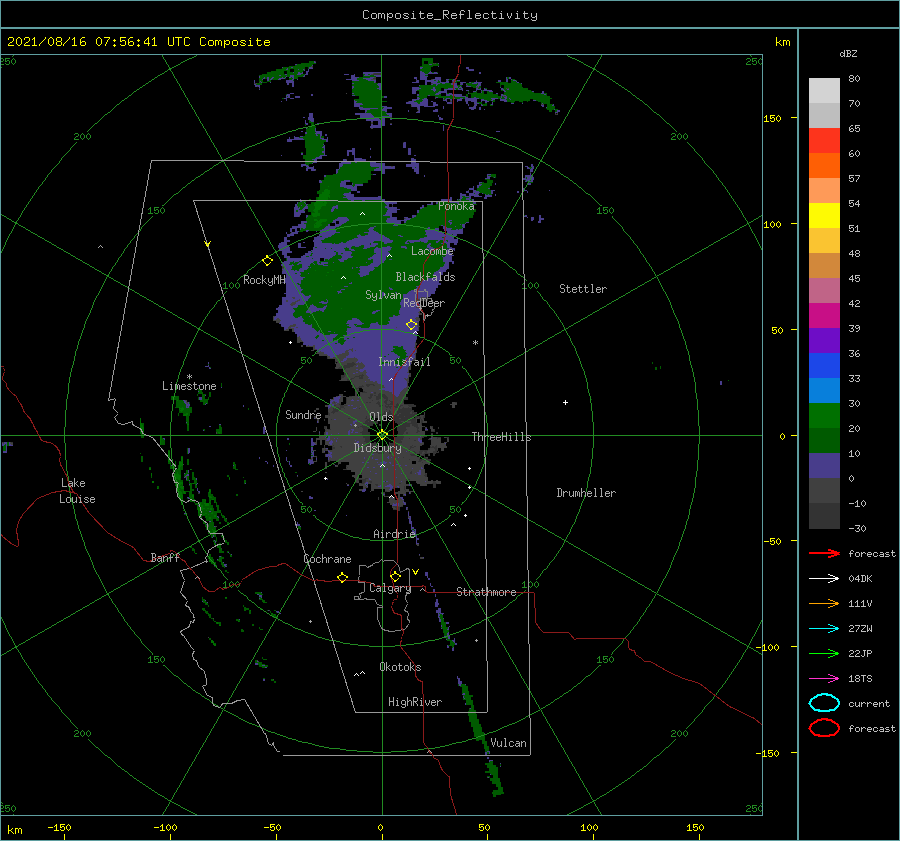
Task: Select the Sylvan label
Action: (x=383, y=295)
